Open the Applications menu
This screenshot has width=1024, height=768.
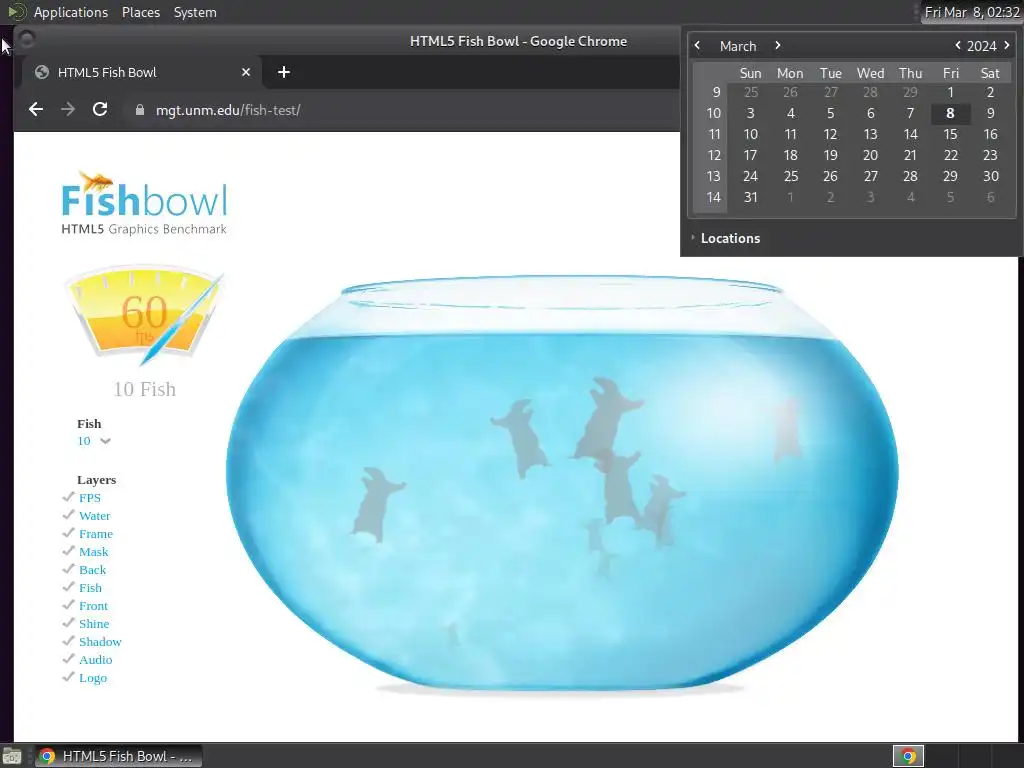tap(71, 12)
